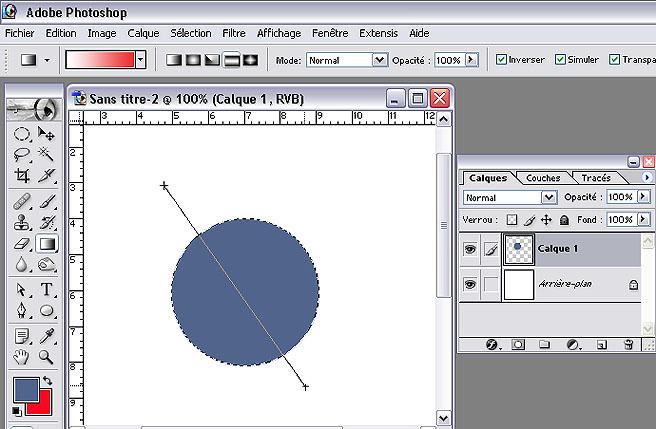Image resolution: width=656 pixels, height=429 pixels.
Task: Select the Move tool
Action: pos(46,134)
